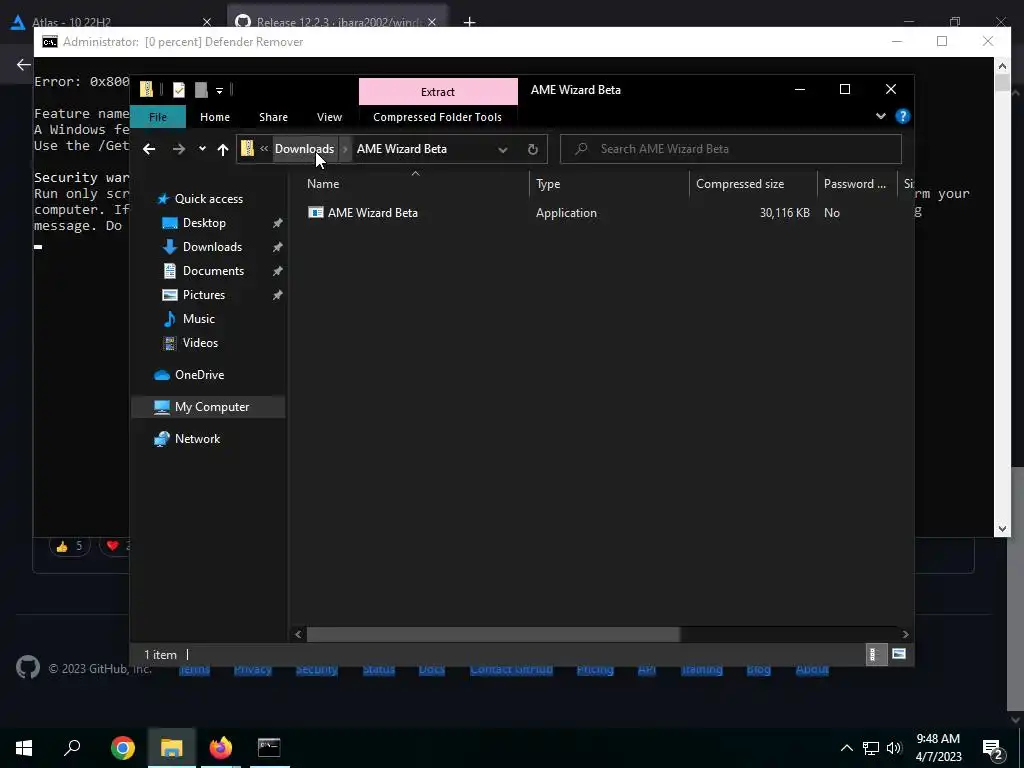Screen dimensions: 1024x768
Task: Open File Explorer help icon
Action: [x=903, y=116]
